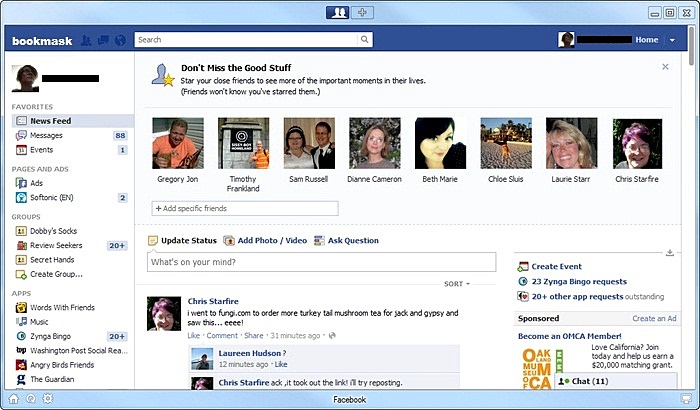Click the Ads page icon
Screen dimensions: 700x410
(21, 183)
